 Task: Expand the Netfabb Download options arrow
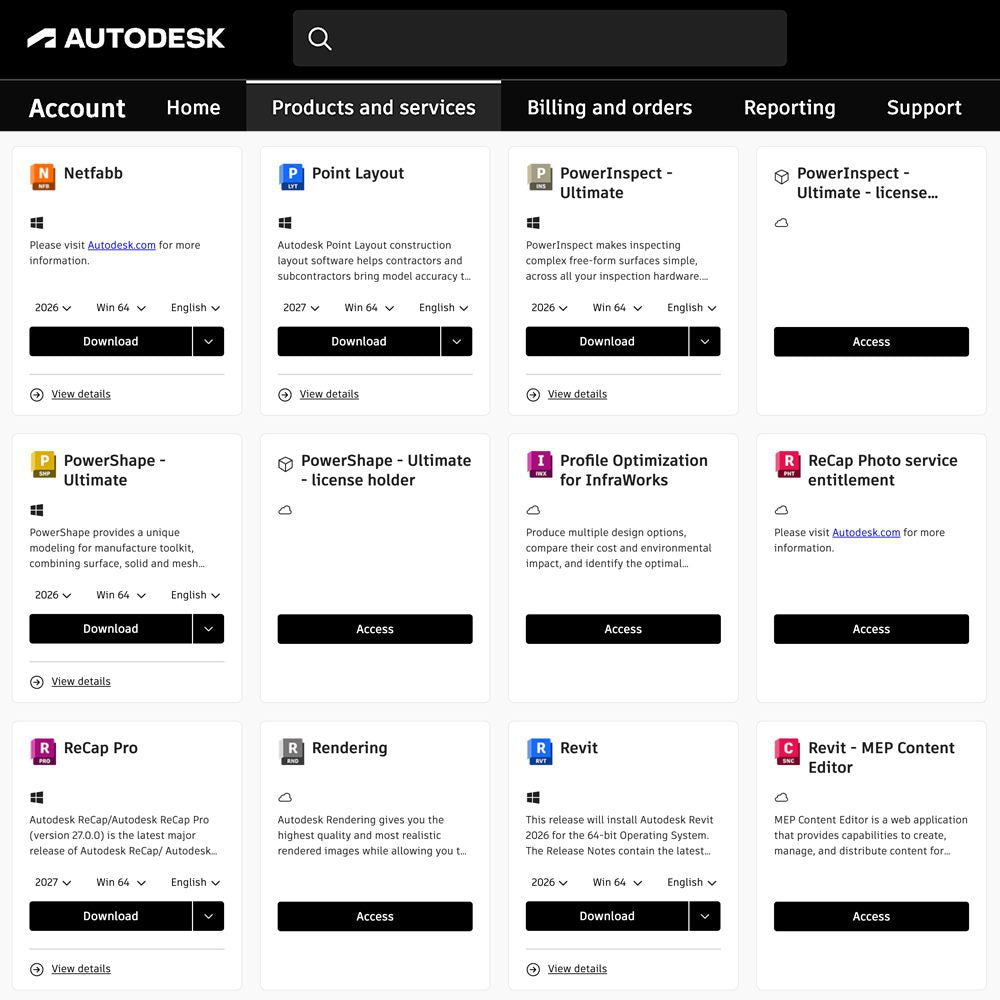pos(209,341)
